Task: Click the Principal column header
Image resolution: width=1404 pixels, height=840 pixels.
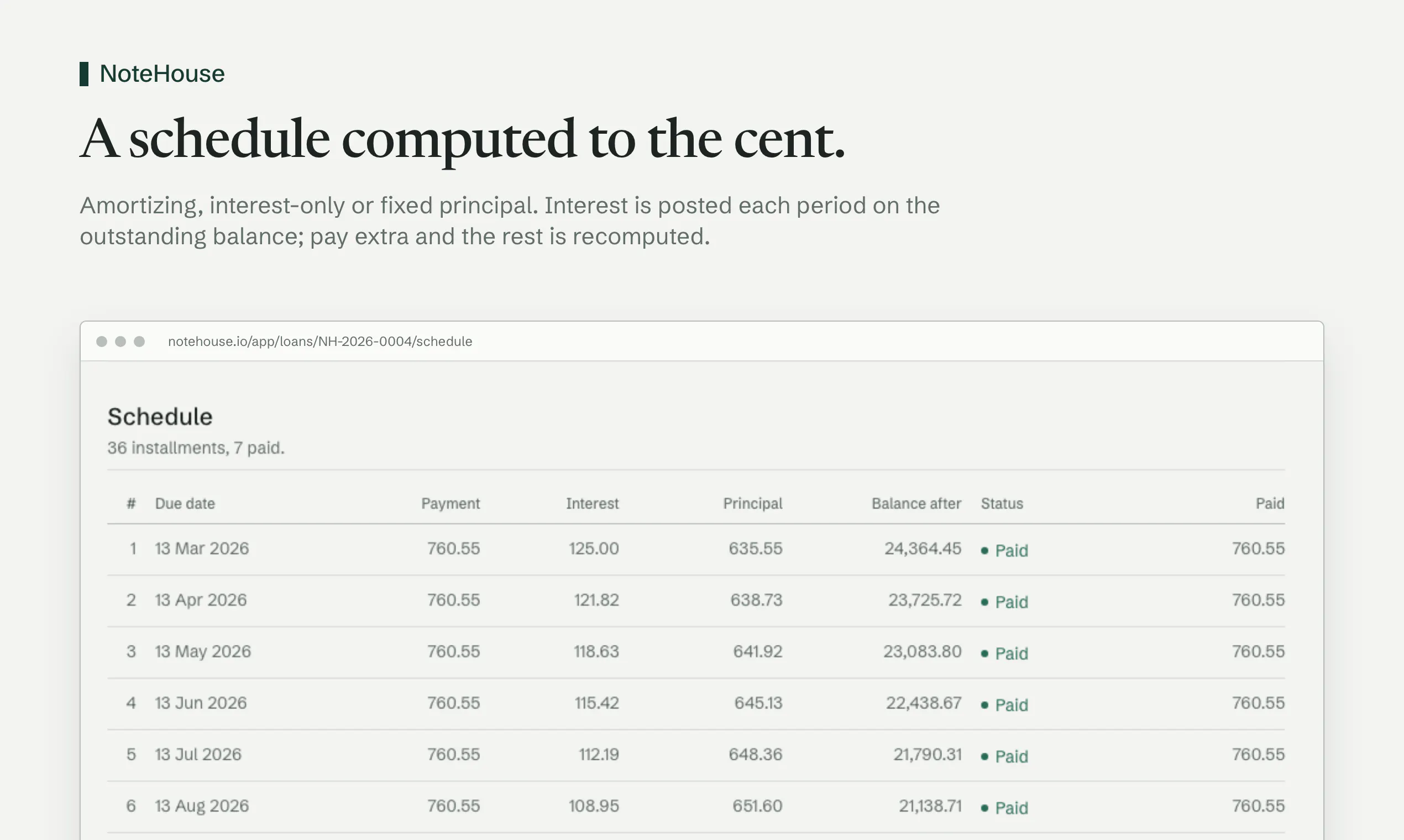Action: [752, 504]
